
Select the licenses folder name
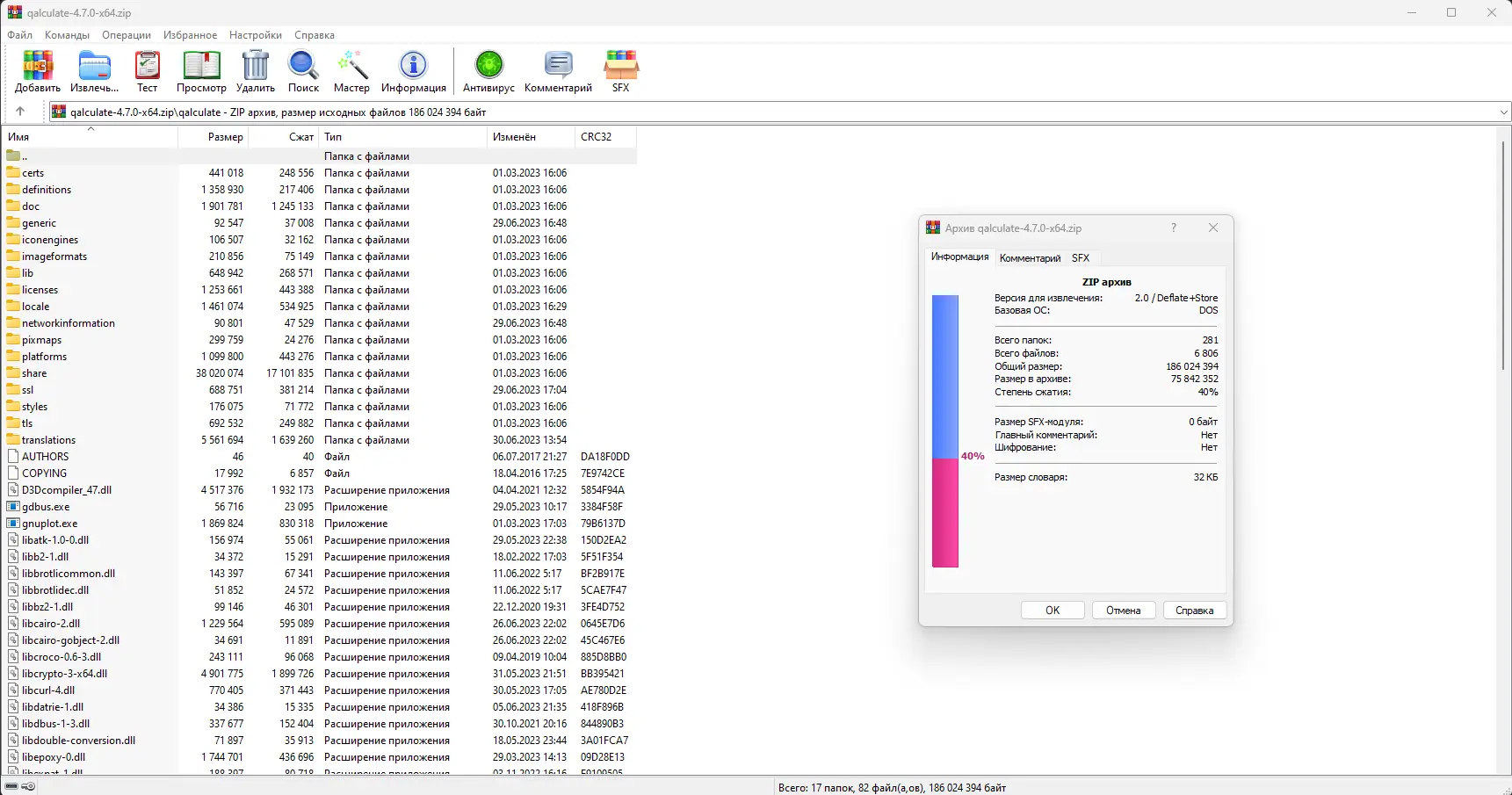coord(40,290)
